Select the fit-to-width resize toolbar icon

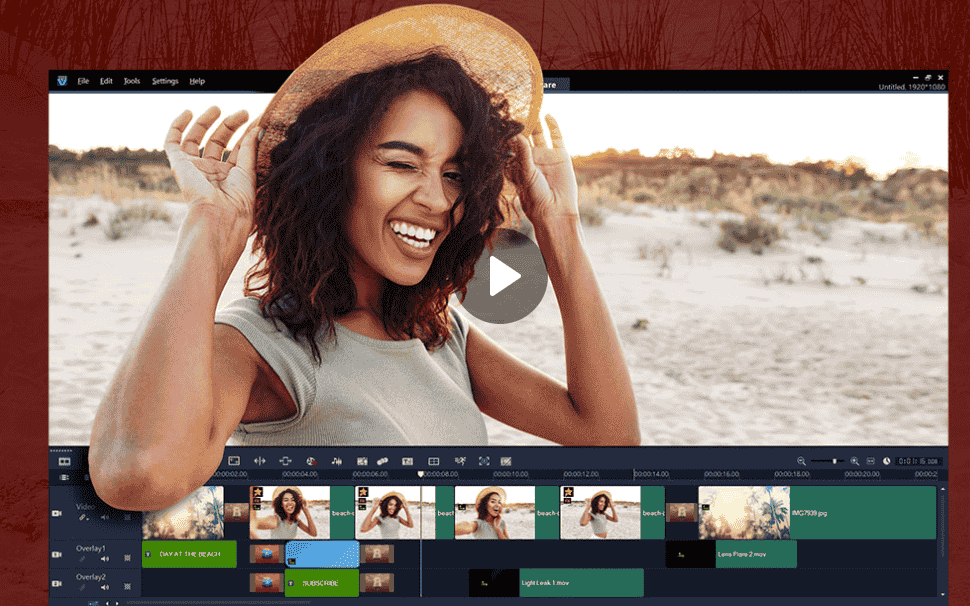(x=285, y=461)
